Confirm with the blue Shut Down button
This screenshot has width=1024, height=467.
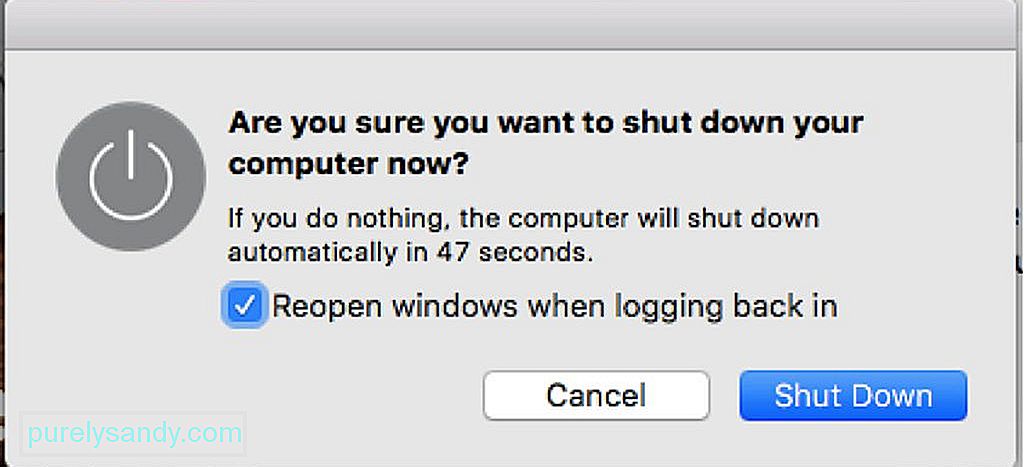[x=853, y=395]
